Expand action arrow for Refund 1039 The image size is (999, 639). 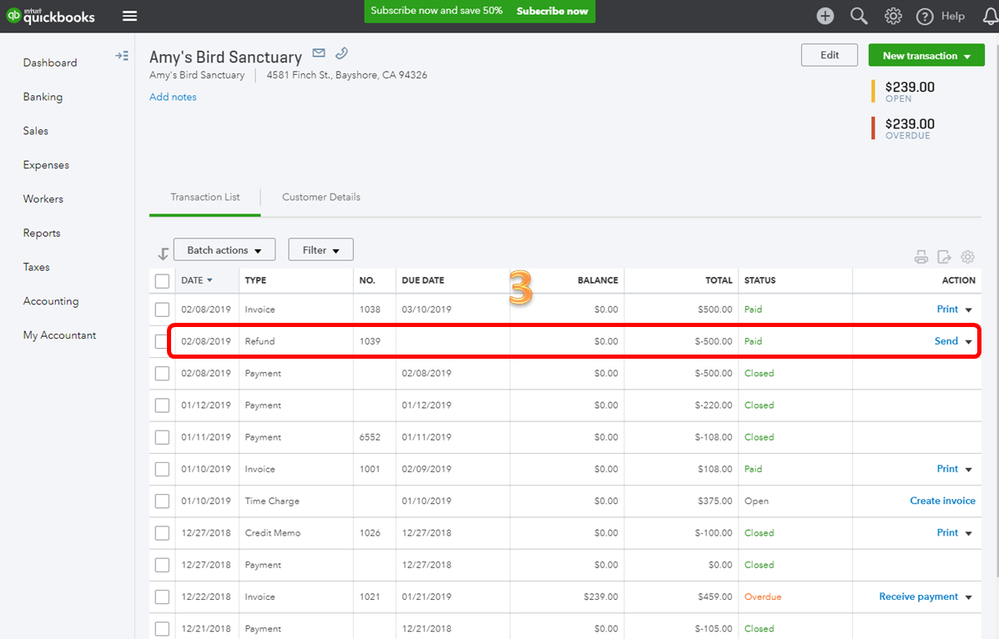pyautogui.click(x=968, y=341)
